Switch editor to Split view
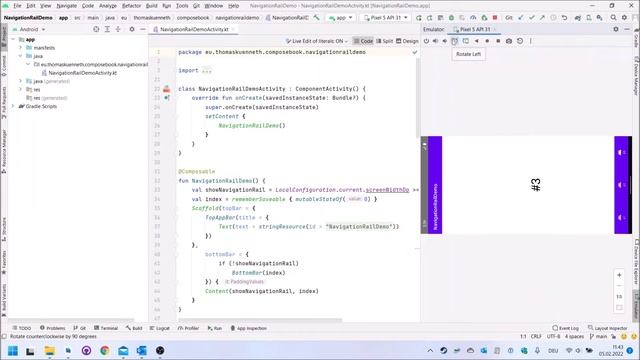Image resolution: width=640 pixels, height=360 pixels. point(384,41)
